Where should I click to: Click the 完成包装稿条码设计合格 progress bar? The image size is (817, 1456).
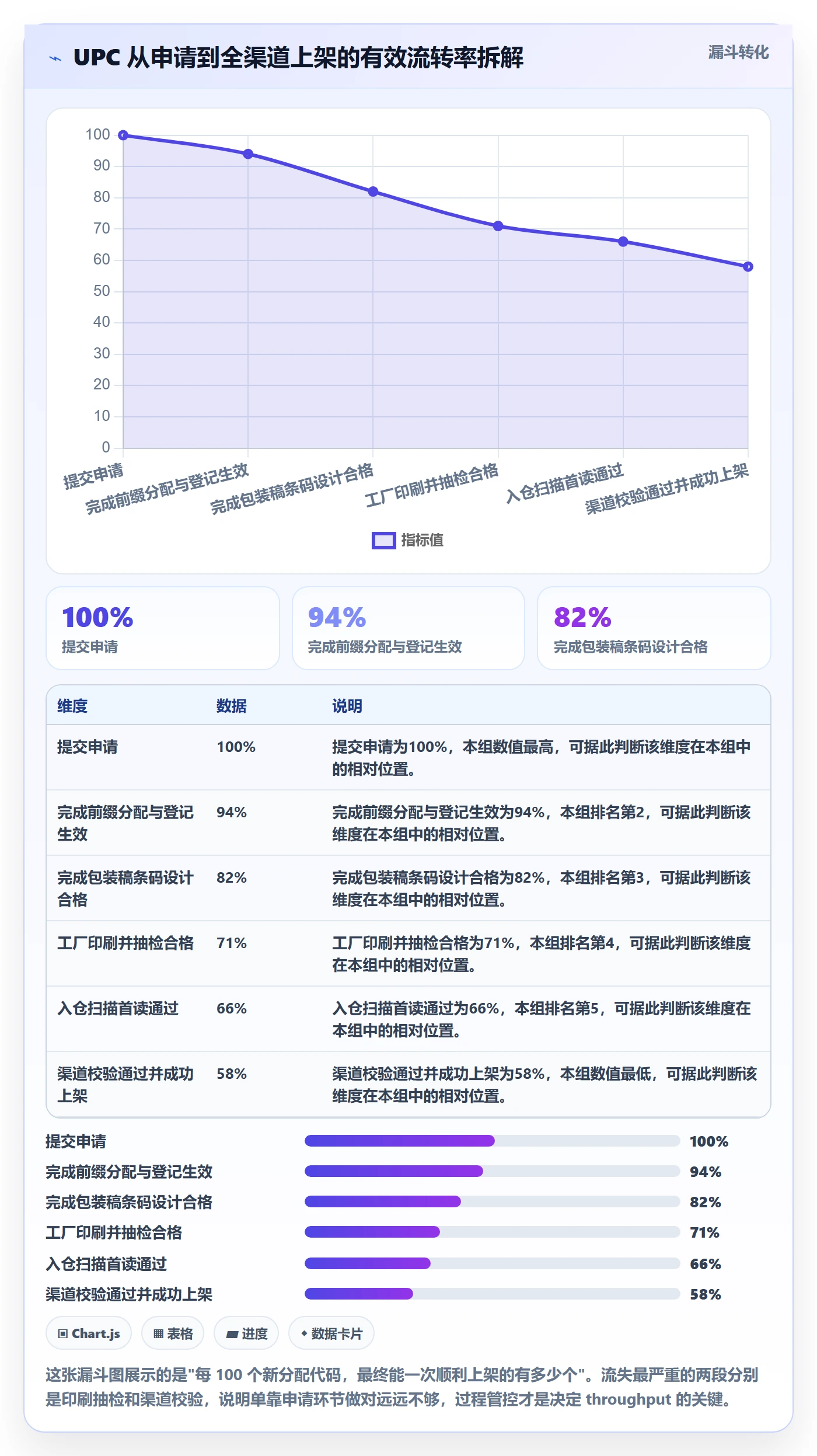(x=493, y=1201)
